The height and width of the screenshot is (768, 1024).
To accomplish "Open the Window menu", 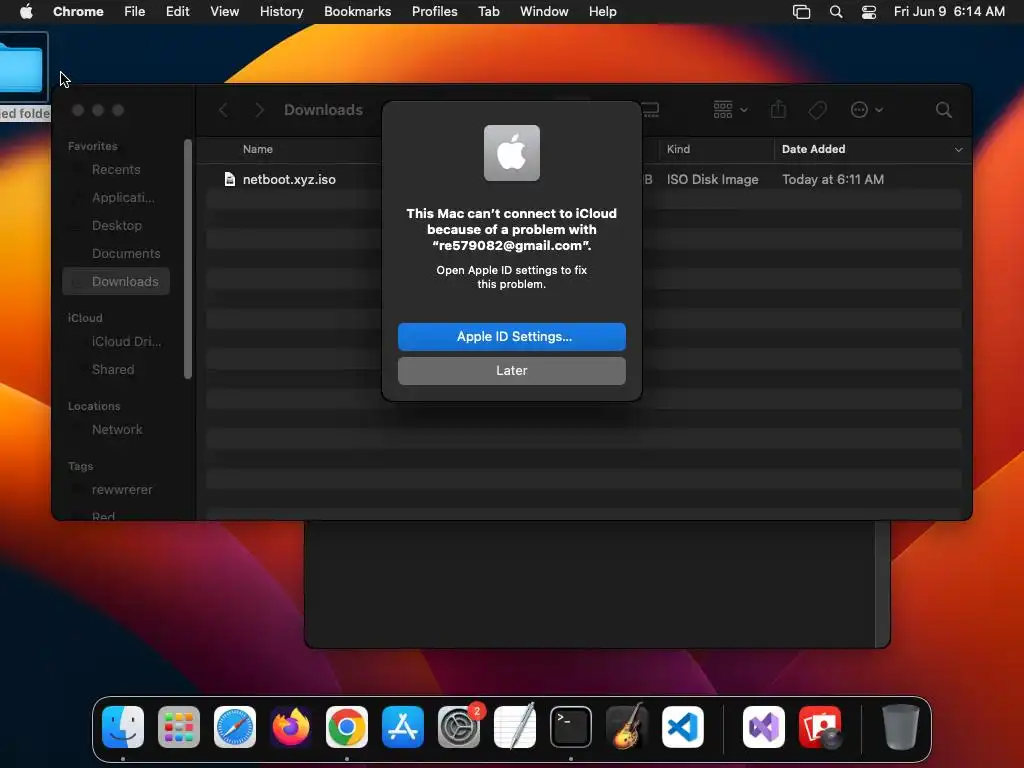I will click(x=544, y=12).
